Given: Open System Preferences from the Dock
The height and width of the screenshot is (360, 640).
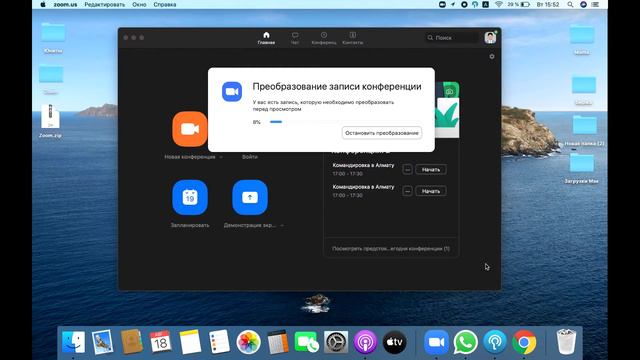Looking at the screenshot, I should (x=336, y=342).
